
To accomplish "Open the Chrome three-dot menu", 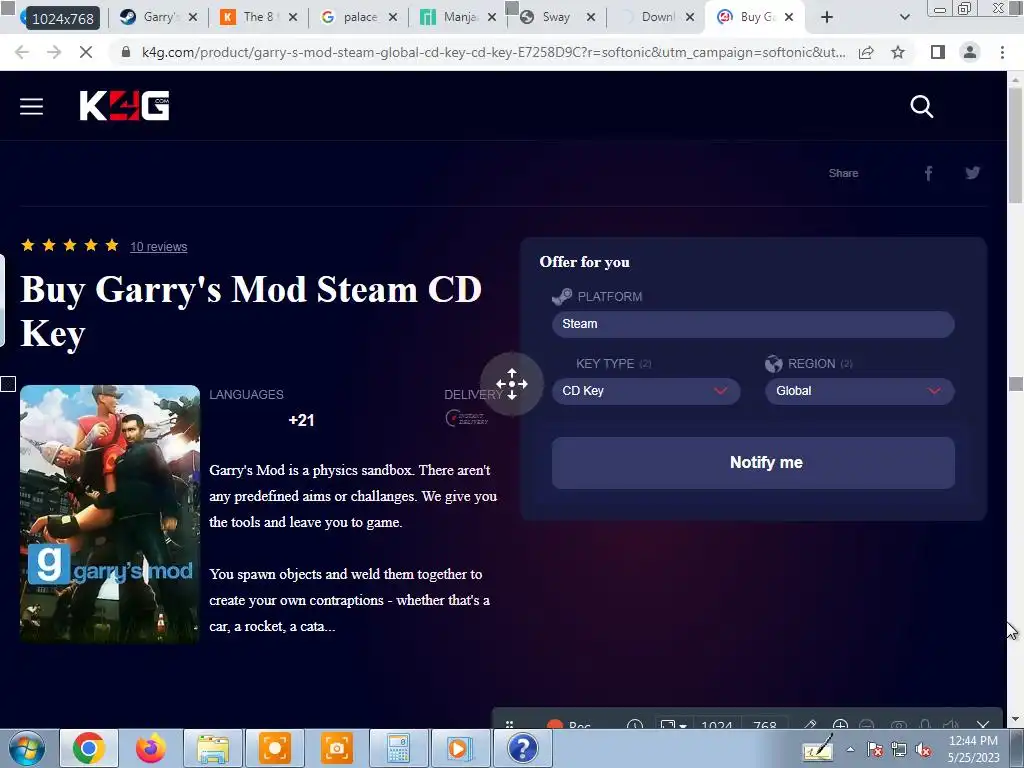I will [1002, 52].
